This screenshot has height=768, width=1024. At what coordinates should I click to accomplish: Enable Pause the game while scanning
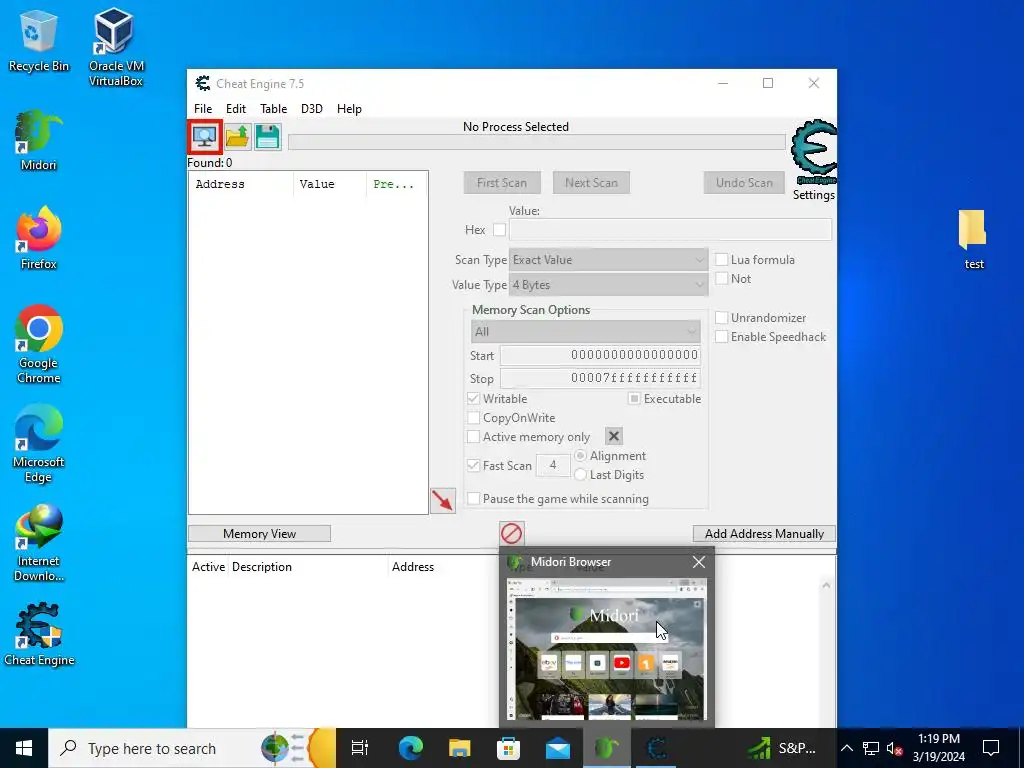(x=473, y=498)
